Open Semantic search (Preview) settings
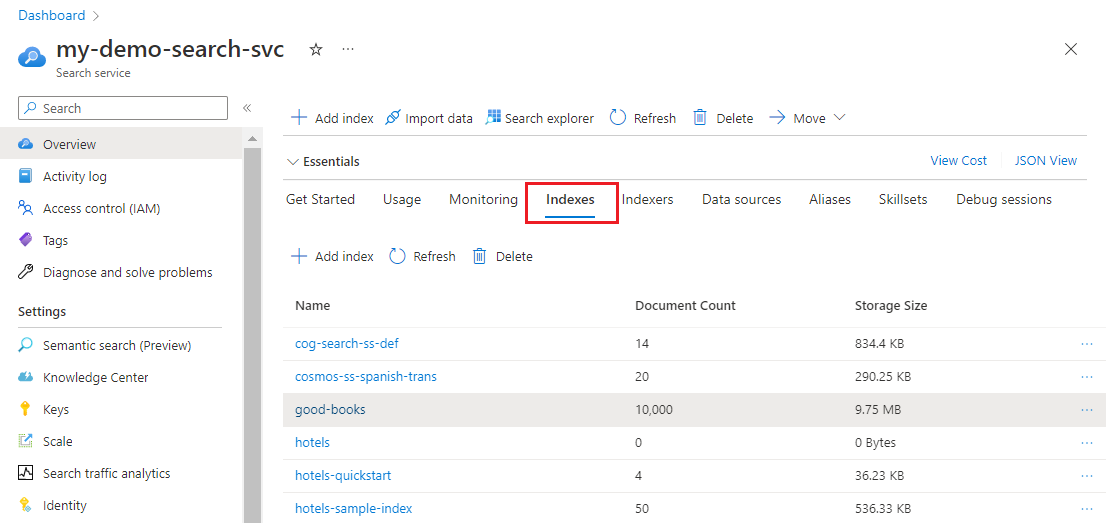 pos(116,345)
